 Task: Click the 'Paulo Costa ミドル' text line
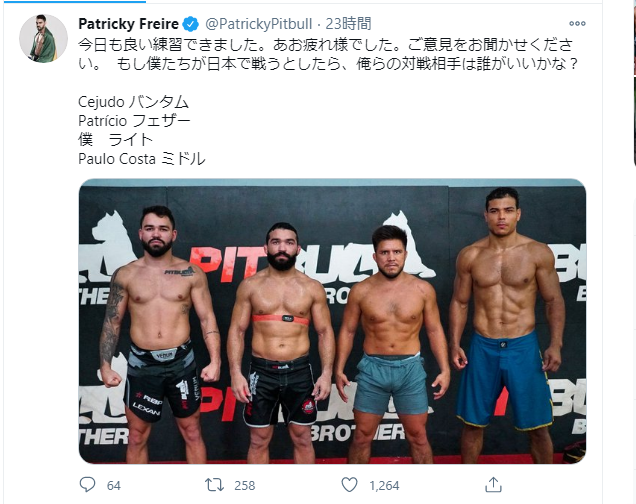141,158
